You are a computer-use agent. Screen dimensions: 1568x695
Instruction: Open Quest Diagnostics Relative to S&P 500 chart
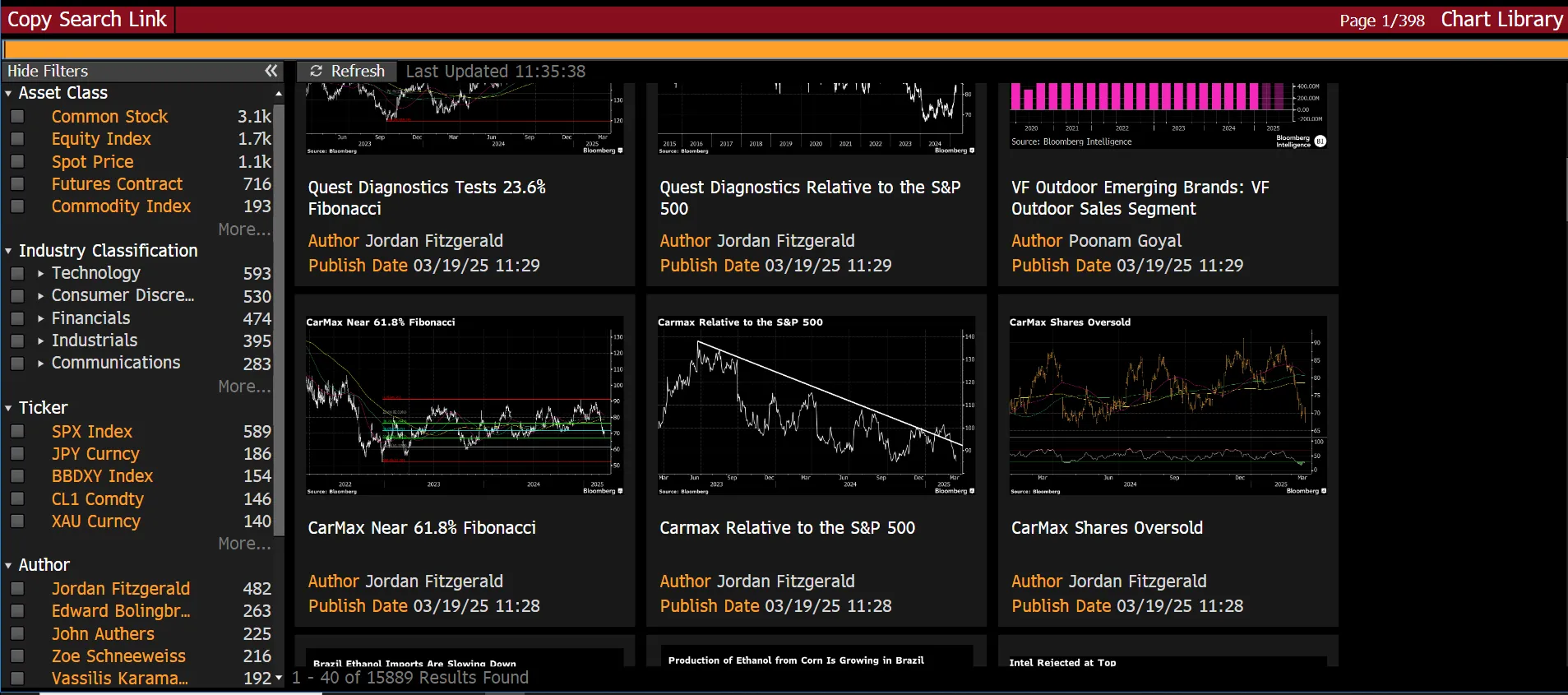click(x=816, y=118)
